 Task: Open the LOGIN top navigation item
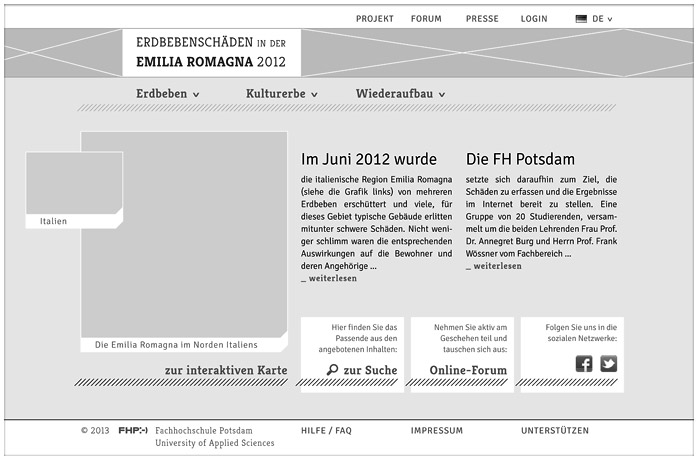pos(534,19)
